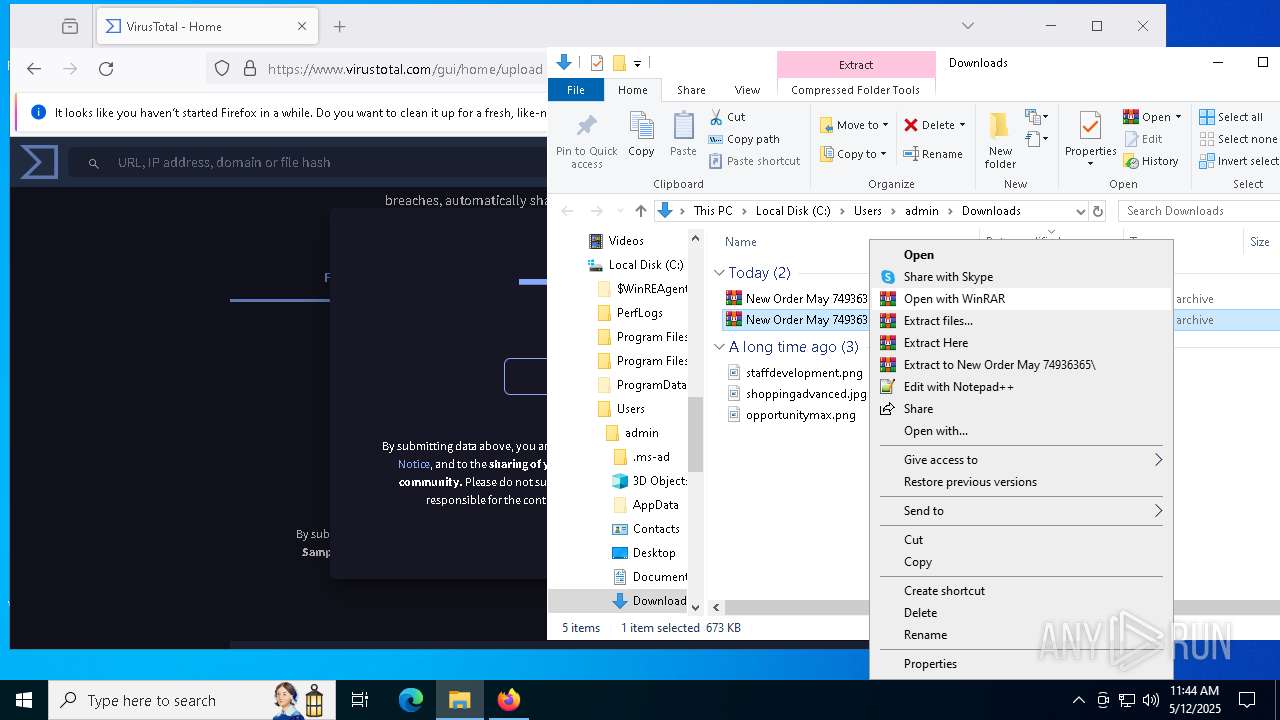Click Pin to Quick access icon
The image size is (1280, 720).
pyautogui.click(x=587, y=140)
